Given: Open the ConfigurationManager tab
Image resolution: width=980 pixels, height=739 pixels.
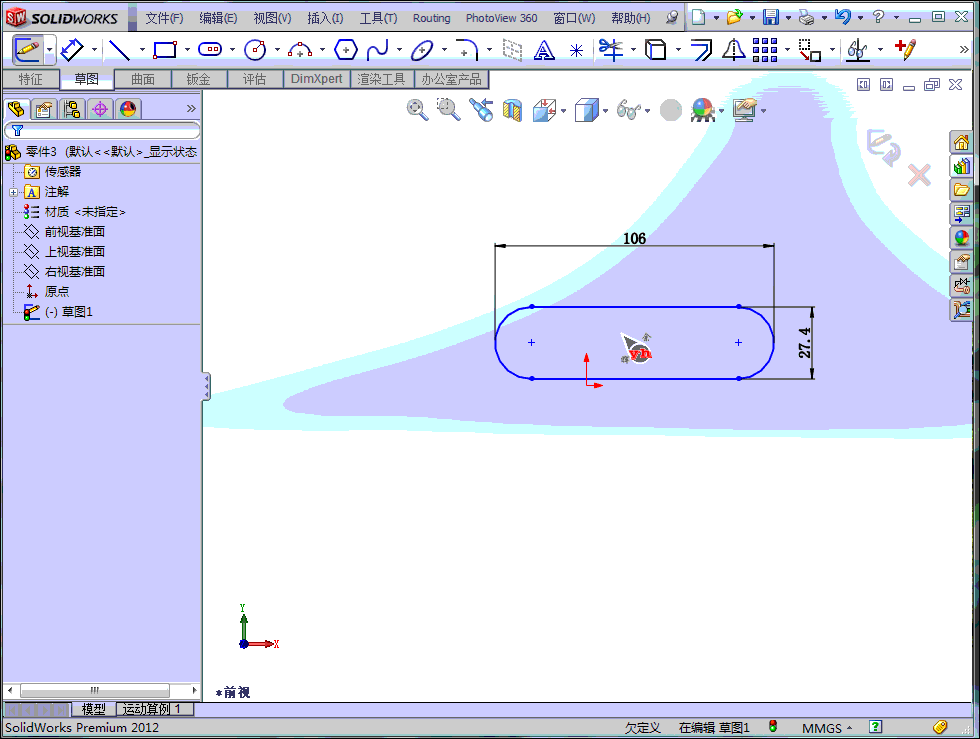Looking at the screenshot, I should coord(71,109).
